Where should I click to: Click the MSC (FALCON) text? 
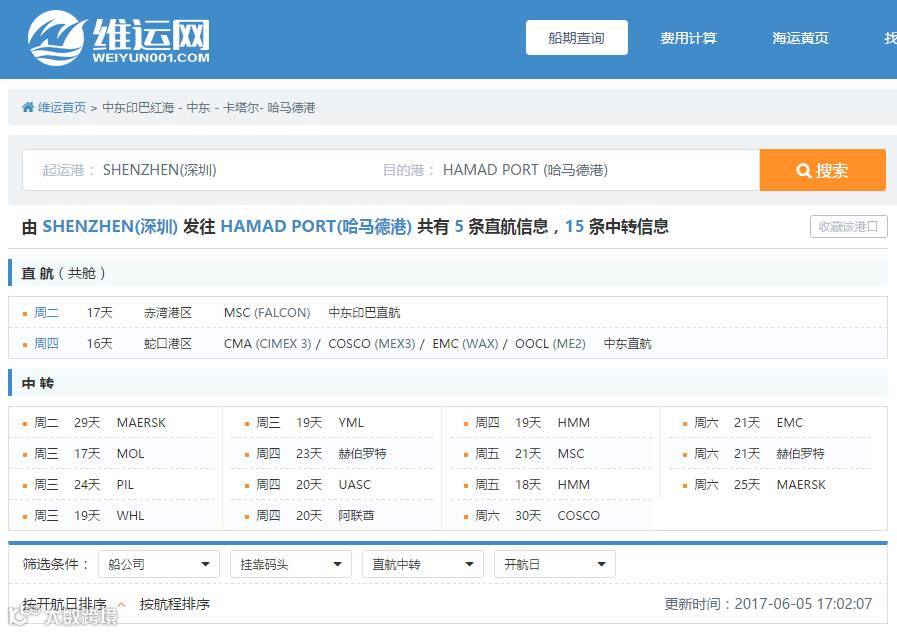267,313
